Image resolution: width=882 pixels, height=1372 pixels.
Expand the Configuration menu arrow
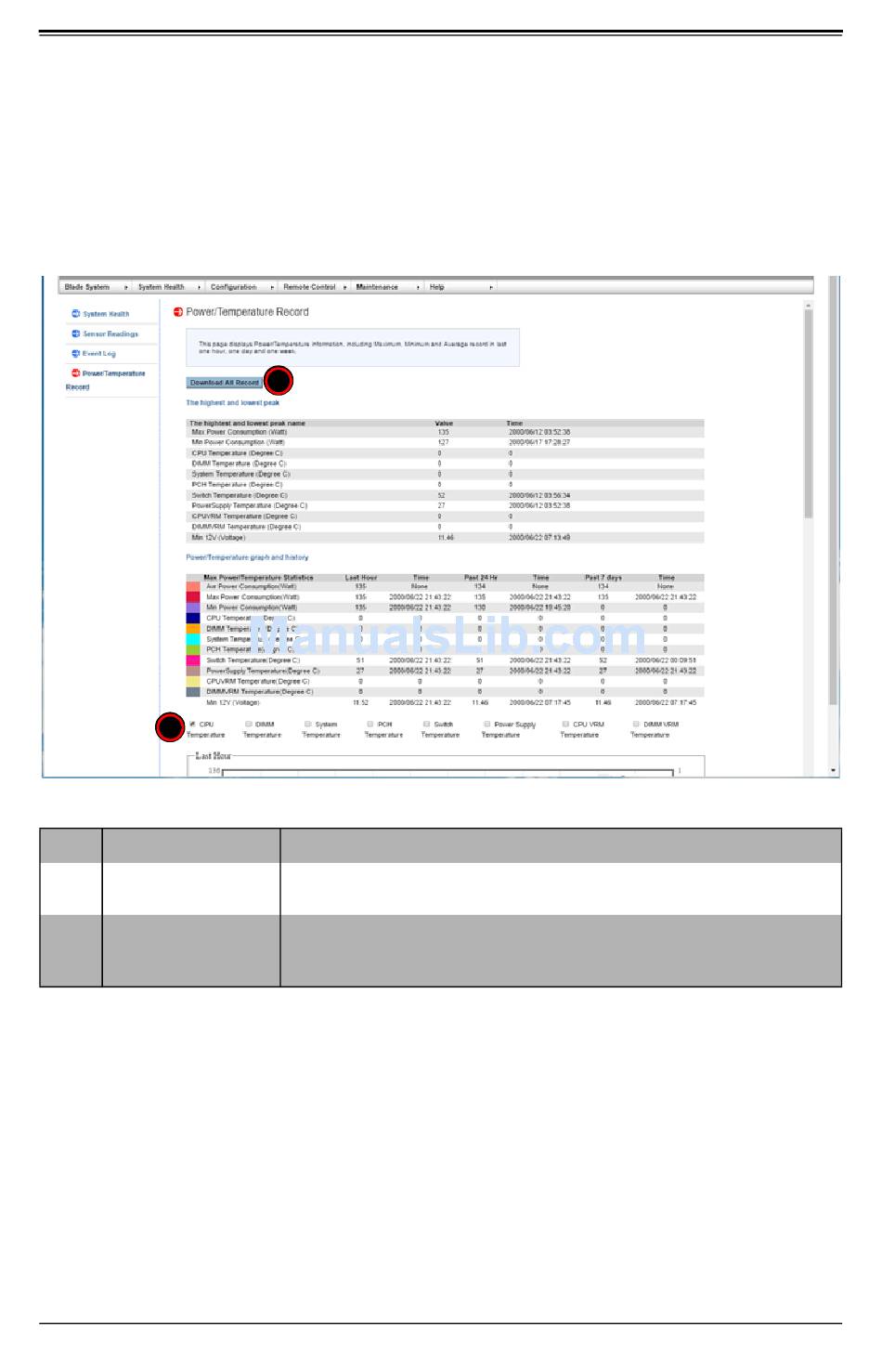coord(272,287)
